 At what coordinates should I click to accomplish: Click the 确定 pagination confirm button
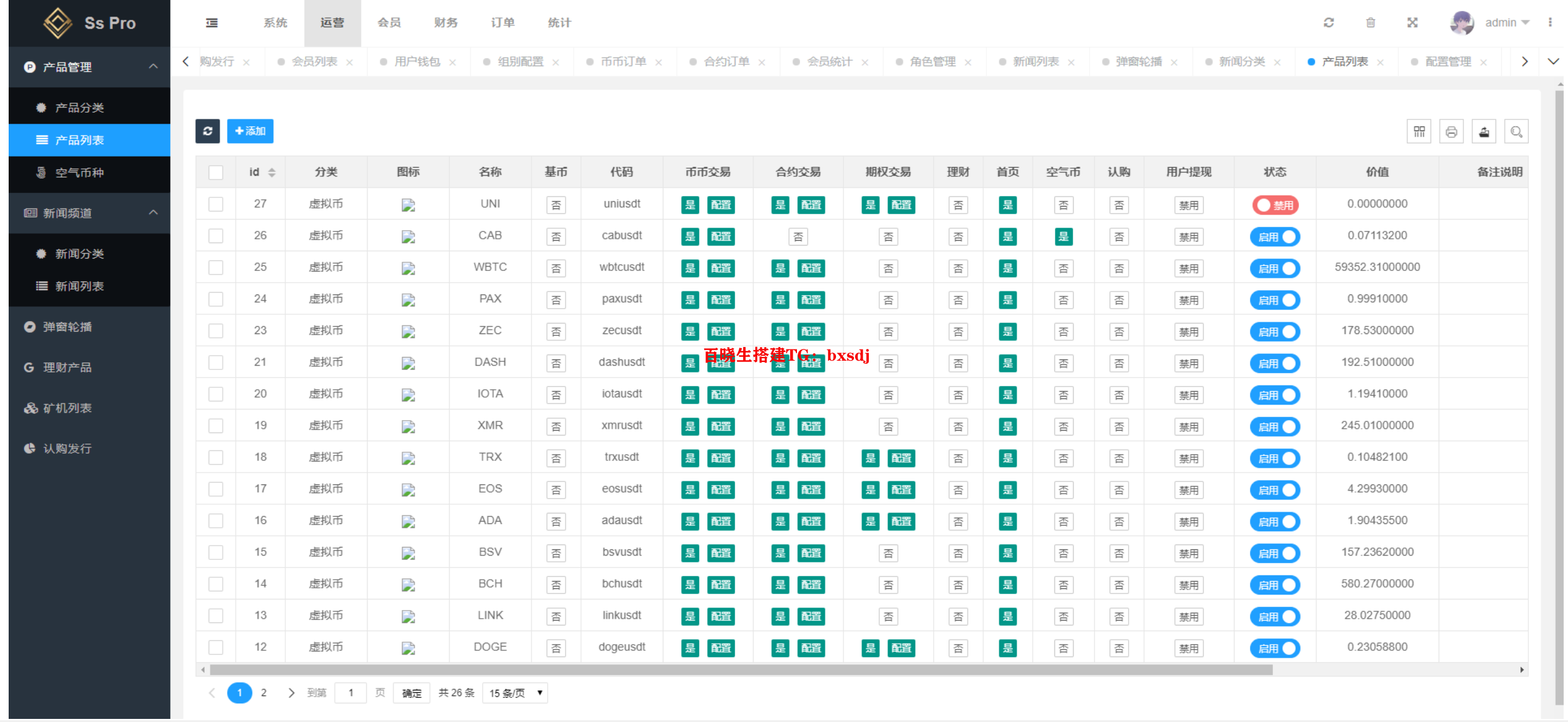click(411, 694)
